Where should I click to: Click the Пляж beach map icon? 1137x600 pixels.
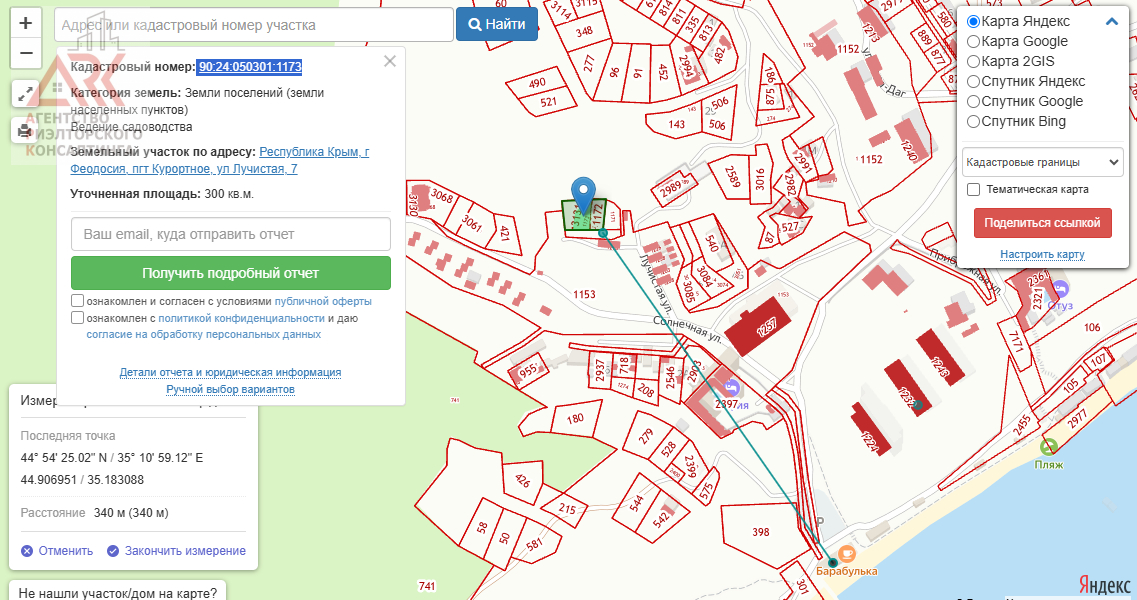click(1048, 447)
